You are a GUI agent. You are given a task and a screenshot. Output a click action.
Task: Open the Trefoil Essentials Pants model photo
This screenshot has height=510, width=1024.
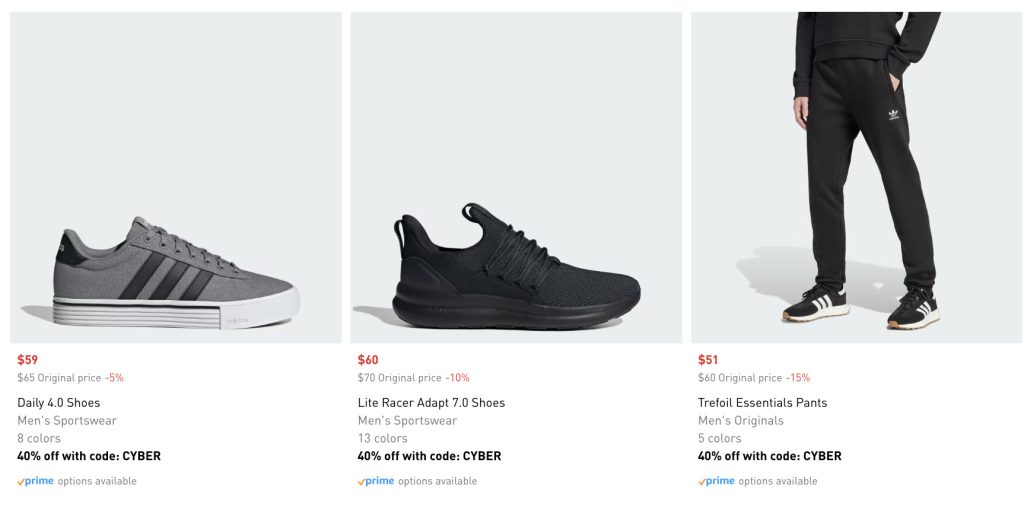point(856,178)
